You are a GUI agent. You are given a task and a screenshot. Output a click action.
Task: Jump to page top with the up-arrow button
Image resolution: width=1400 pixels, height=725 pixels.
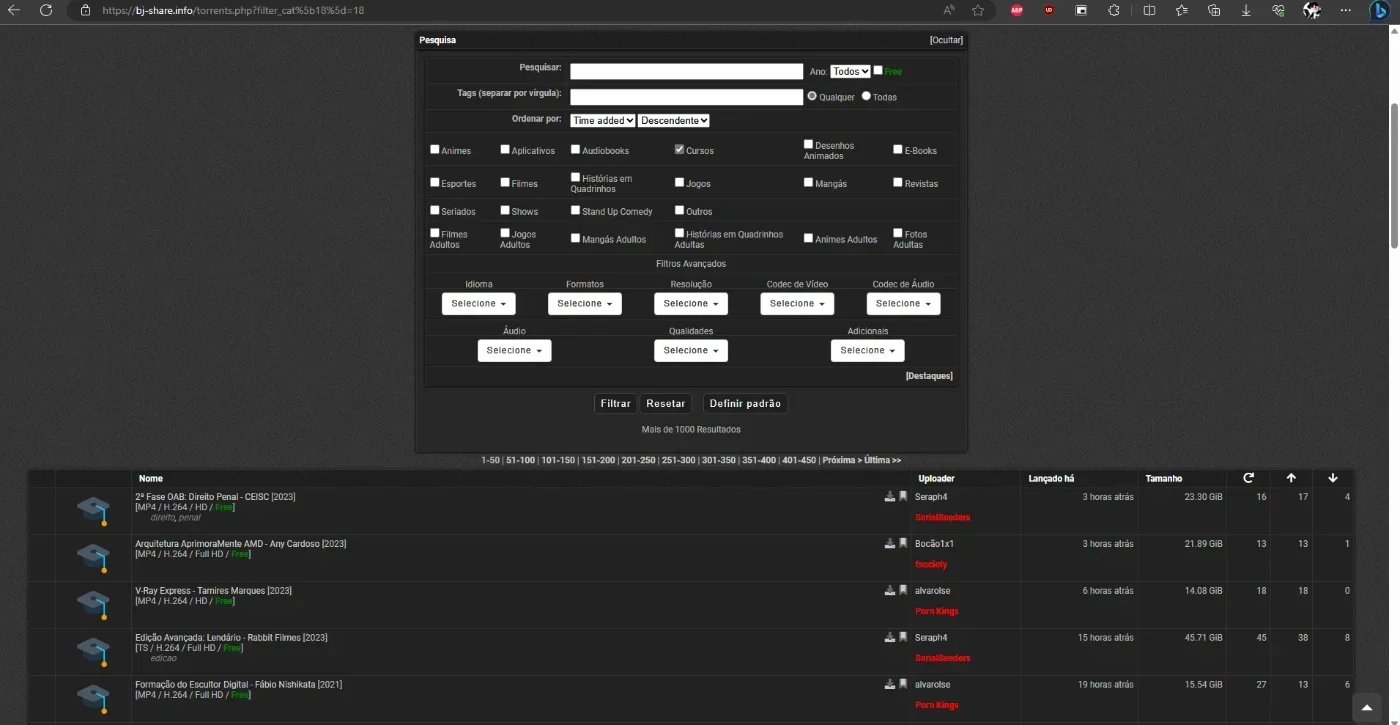click(1367, 707)
